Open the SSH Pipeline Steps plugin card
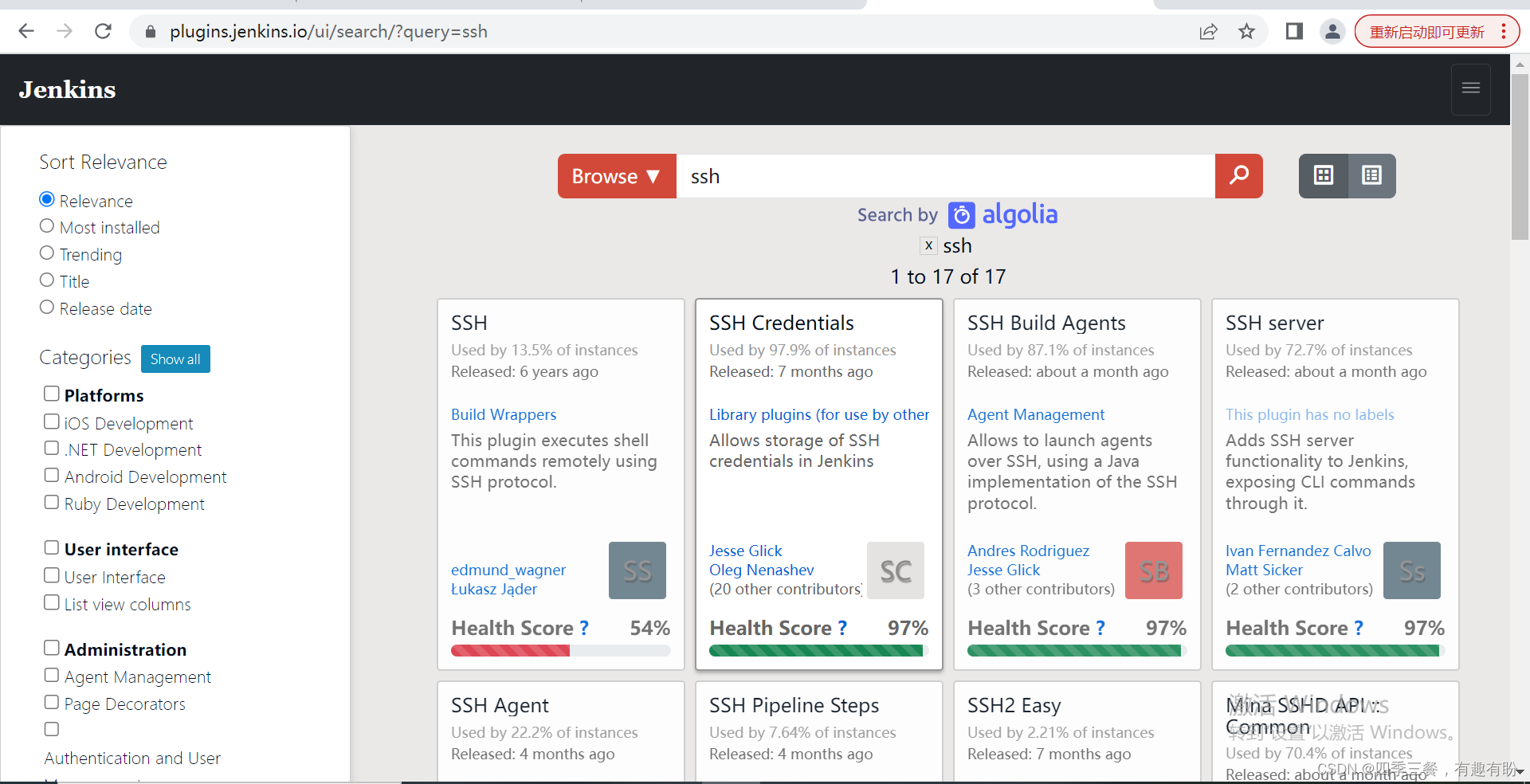 (819, 731)
